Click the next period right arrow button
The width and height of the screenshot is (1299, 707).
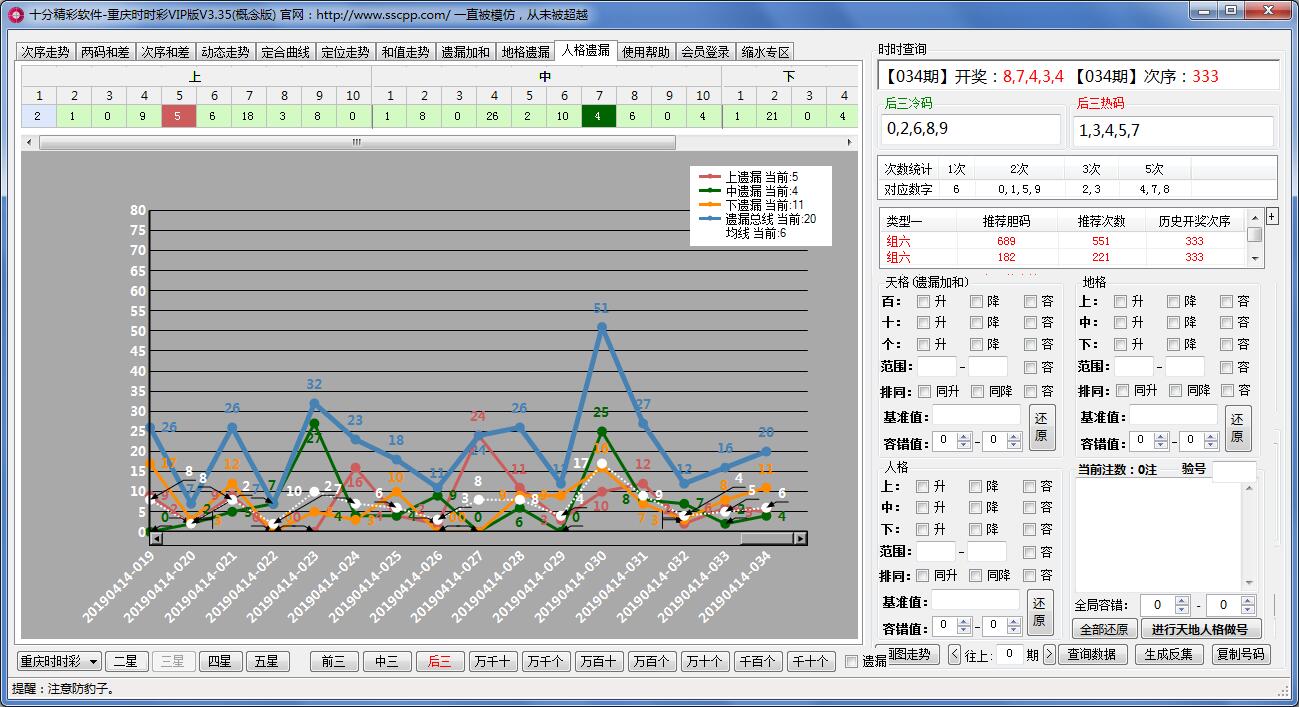point(1049,655)
